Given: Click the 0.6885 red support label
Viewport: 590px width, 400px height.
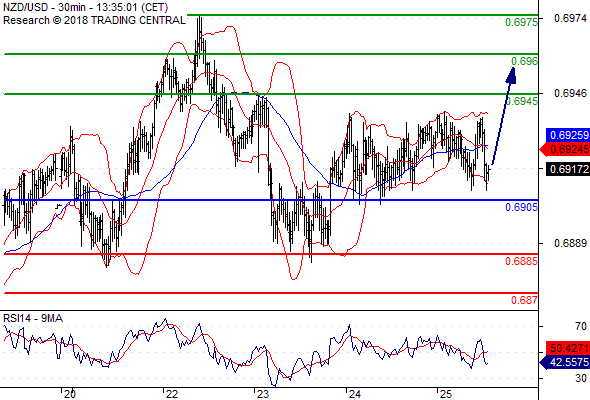Looking at the screenshot, I should [521, 261].
